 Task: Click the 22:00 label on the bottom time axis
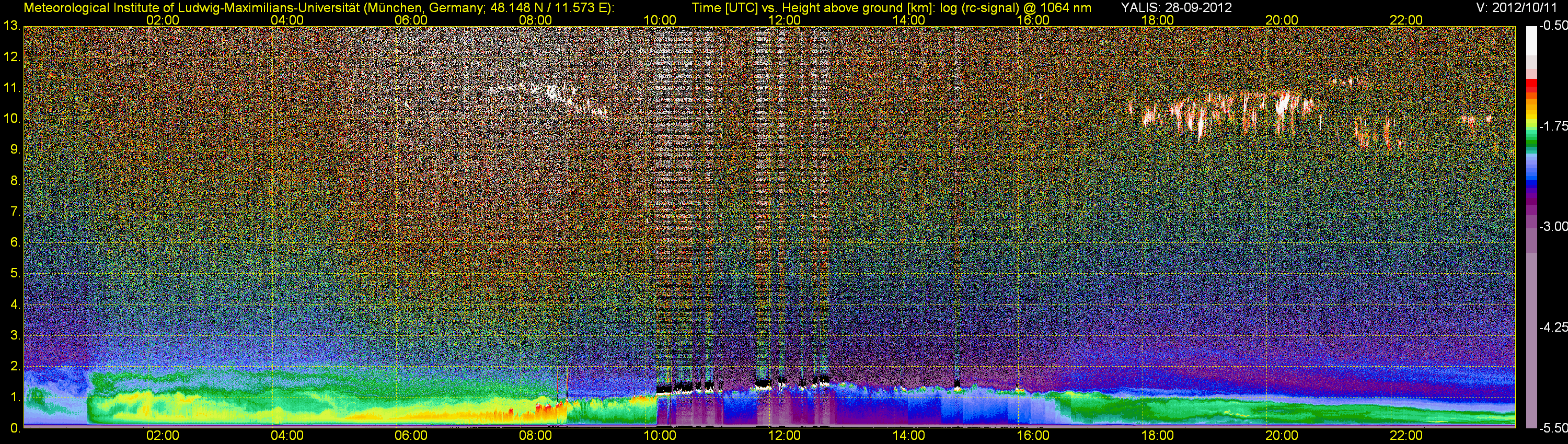[x=1406, y=436]
